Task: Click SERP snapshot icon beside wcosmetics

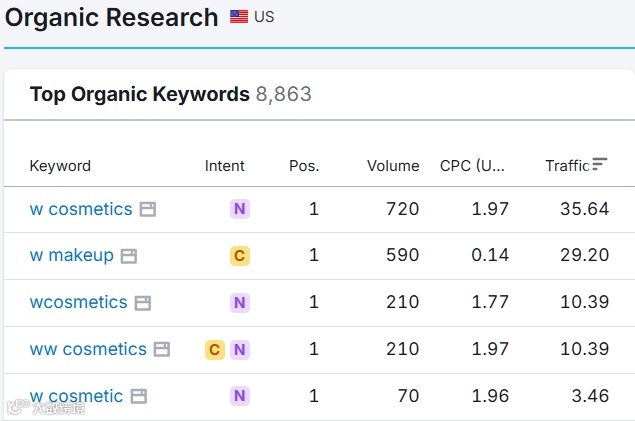Action: pyautogui.click(x=143, y=303)
